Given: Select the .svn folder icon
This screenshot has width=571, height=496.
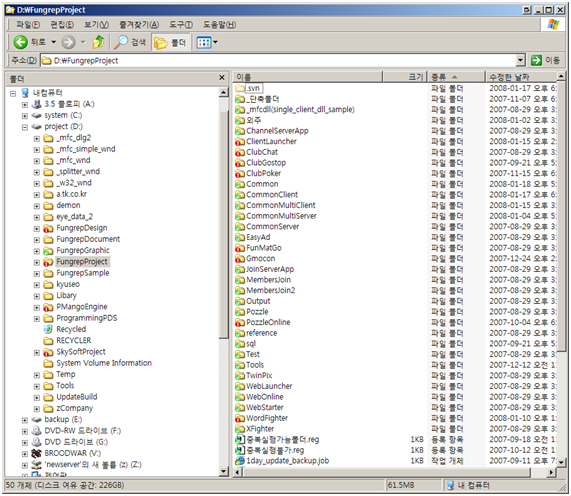Looking at the screenshot, I should pos(240,88).
